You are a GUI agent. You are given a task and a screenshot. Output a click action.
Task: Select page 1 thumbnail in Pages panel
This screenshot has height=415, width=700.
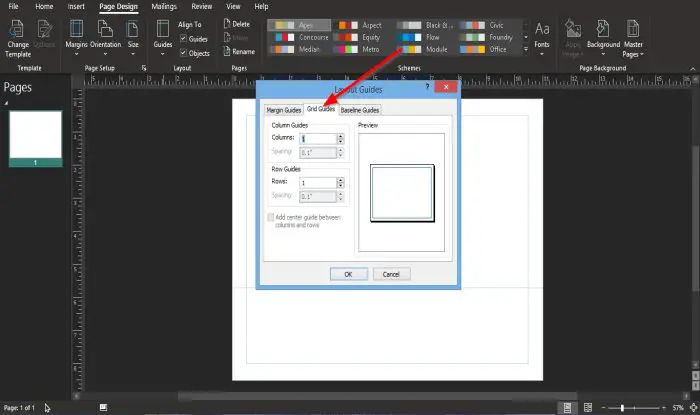35,138
